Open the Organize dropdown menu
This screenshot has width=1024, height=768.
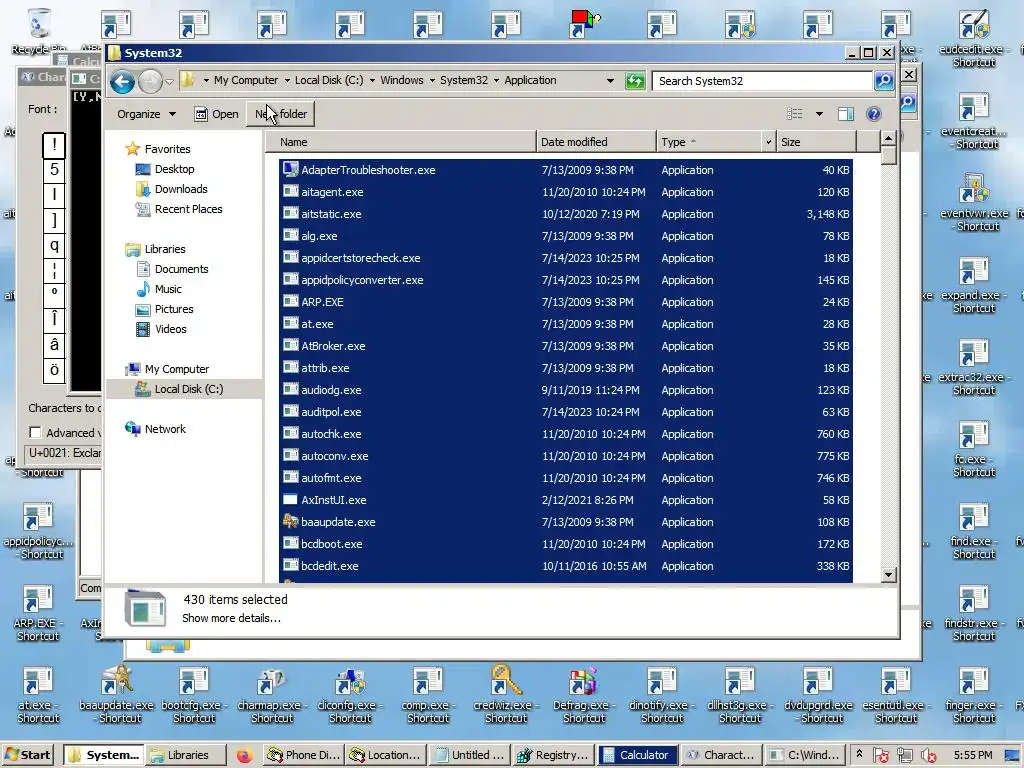pyautogui.click(x=146, y=114)
